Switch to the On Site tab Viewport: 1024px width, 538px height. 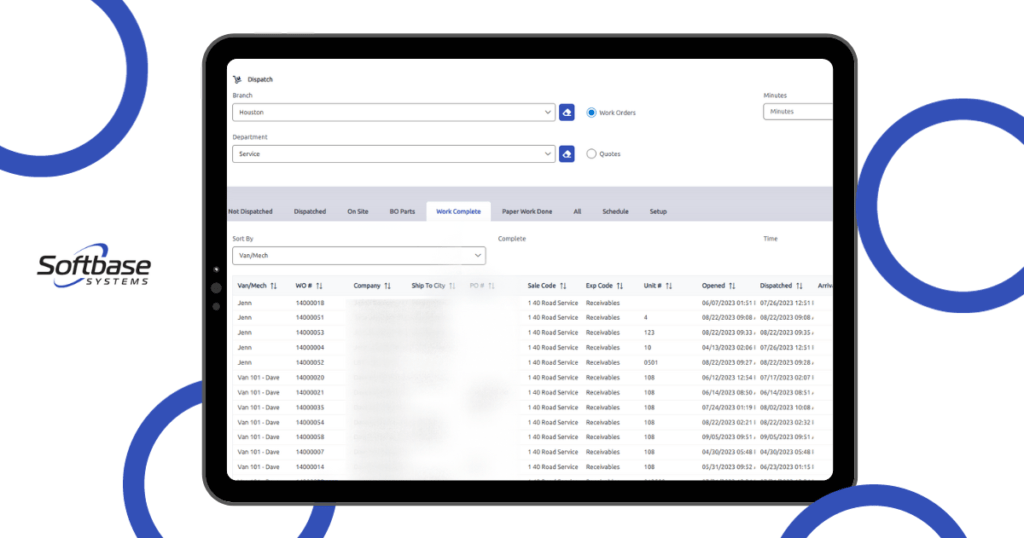click(358, 212)
